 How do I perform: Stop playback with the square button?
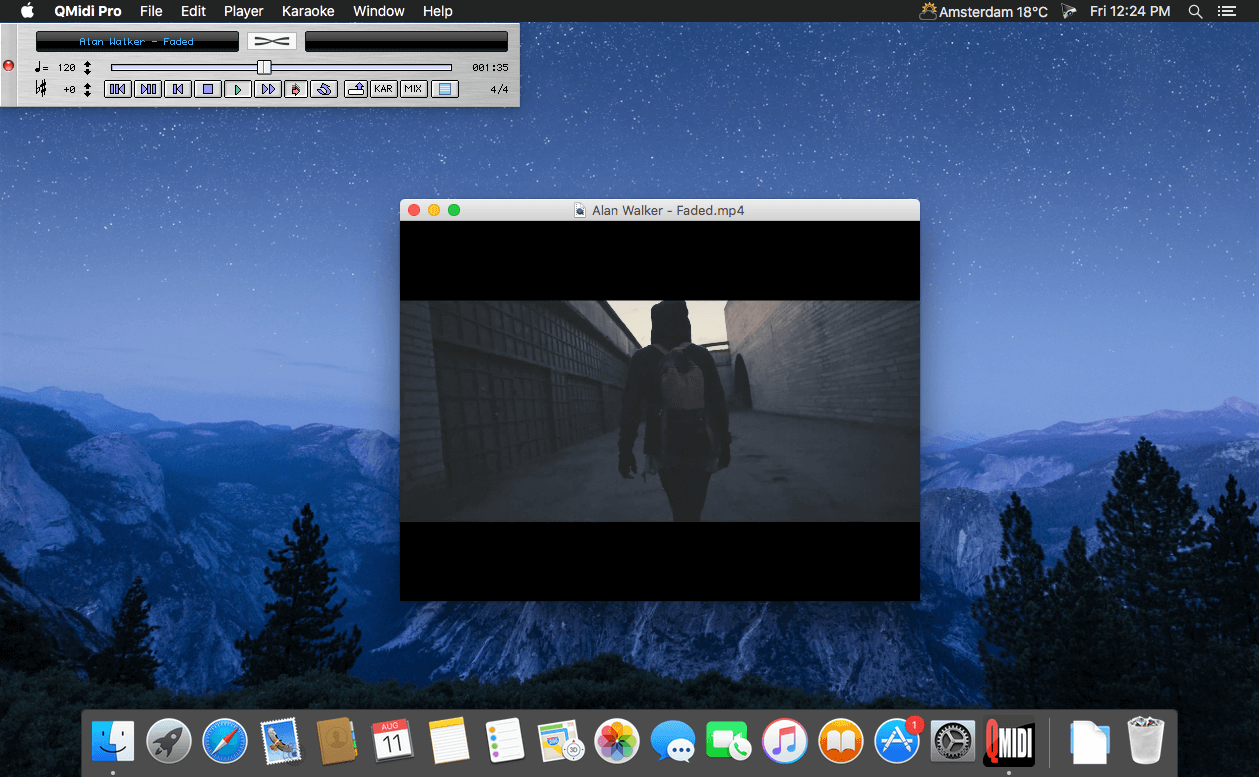pyautogui.click(x=207, y=89)
